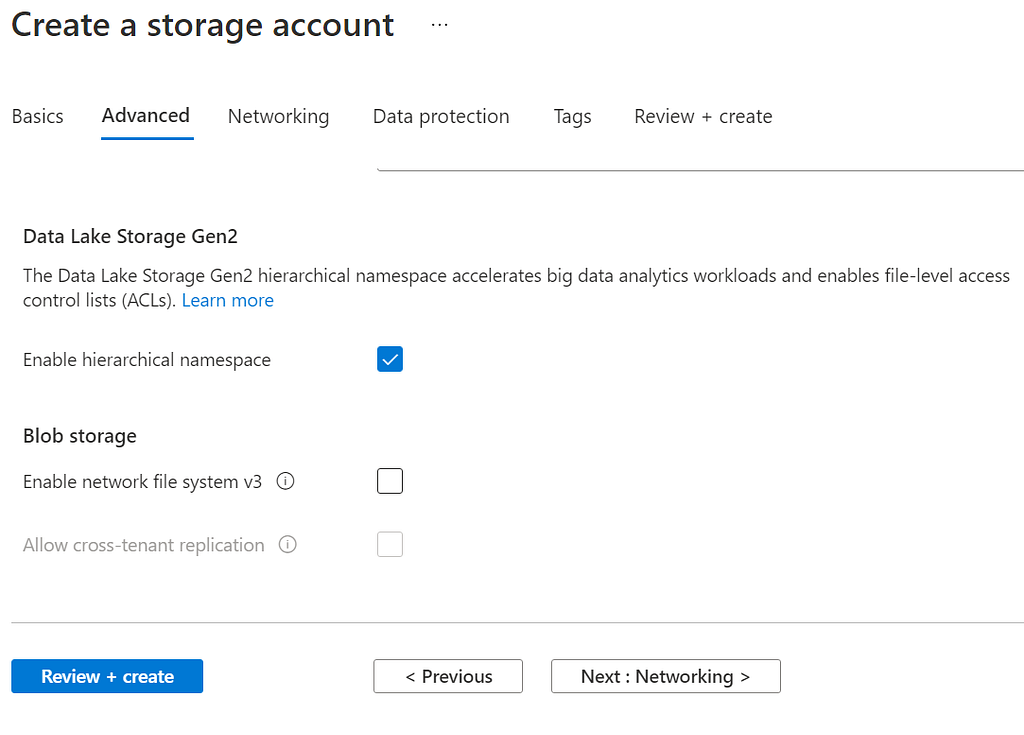
Task: Open the Learn more link
Action: (x=228, y=301)
